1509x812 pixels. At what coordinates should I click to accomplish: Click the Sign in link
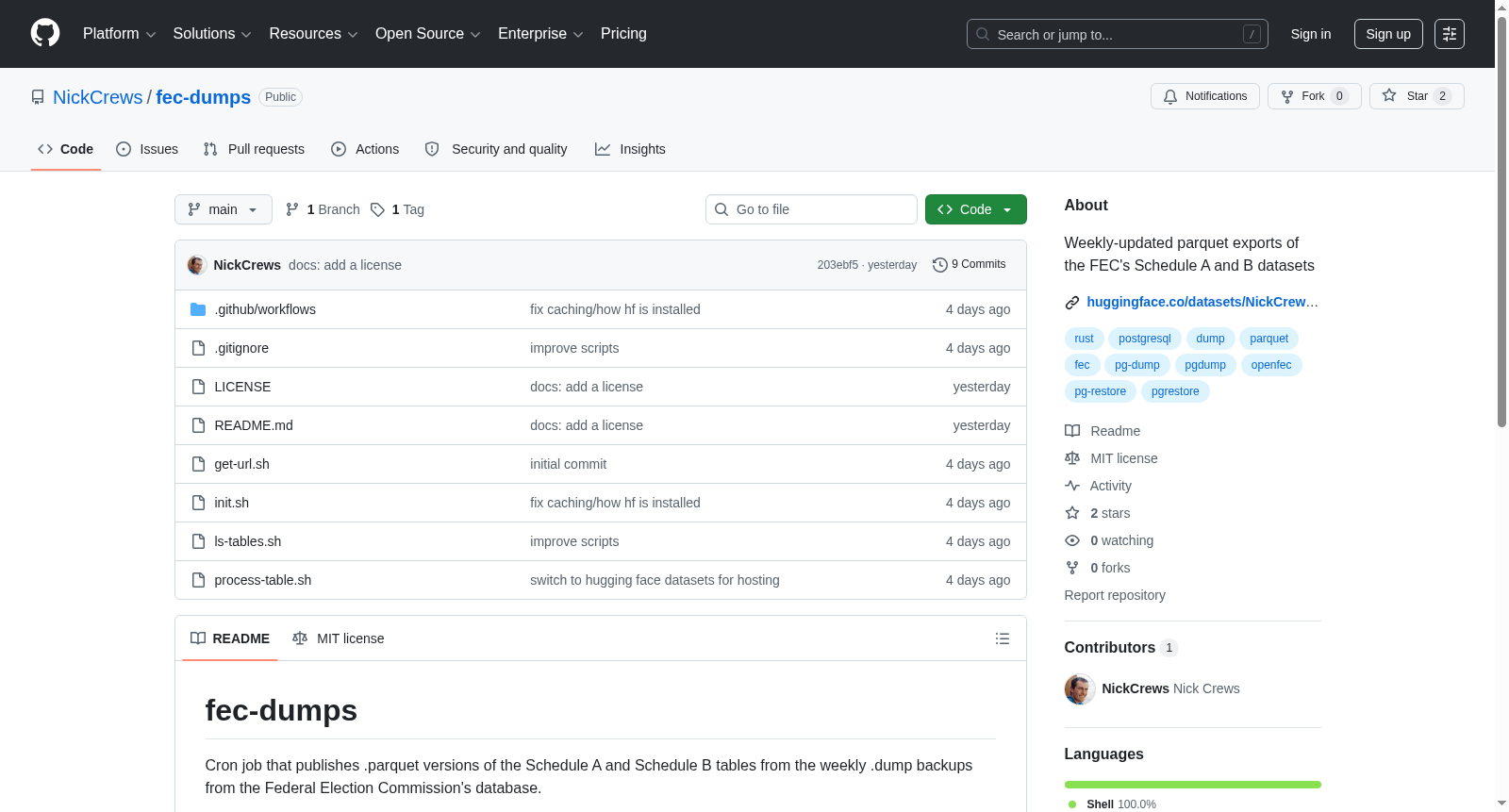[x=1311, y=34]
